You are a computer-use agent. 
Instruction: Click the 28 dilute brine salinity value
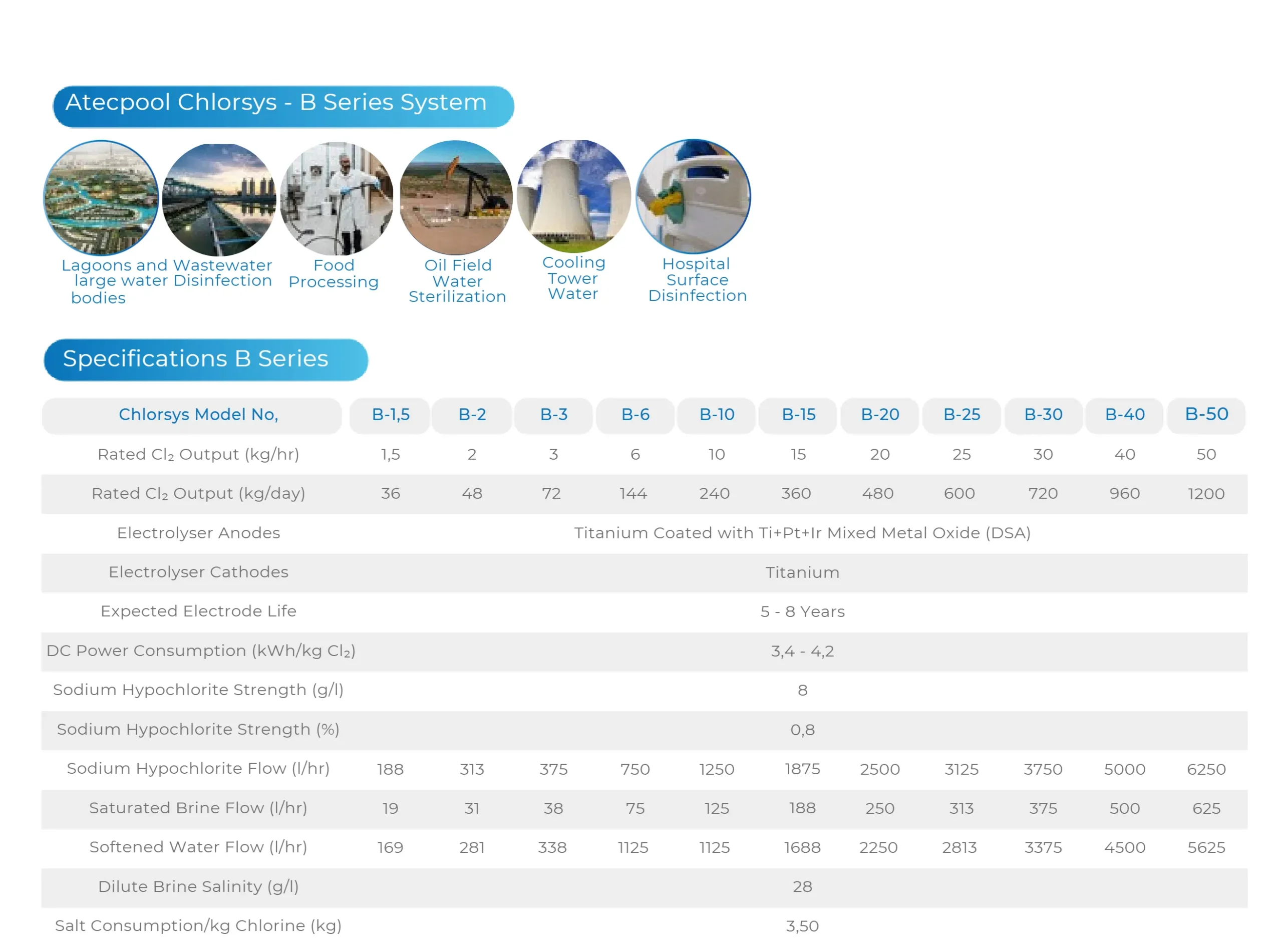coord(802,887)
